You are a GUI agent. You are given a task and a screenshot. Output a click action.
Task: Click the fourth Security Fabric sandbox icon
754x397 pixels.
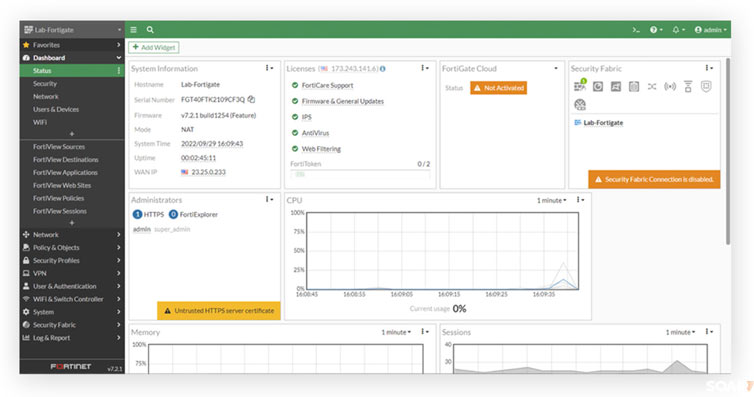click(x=634, y=87)
